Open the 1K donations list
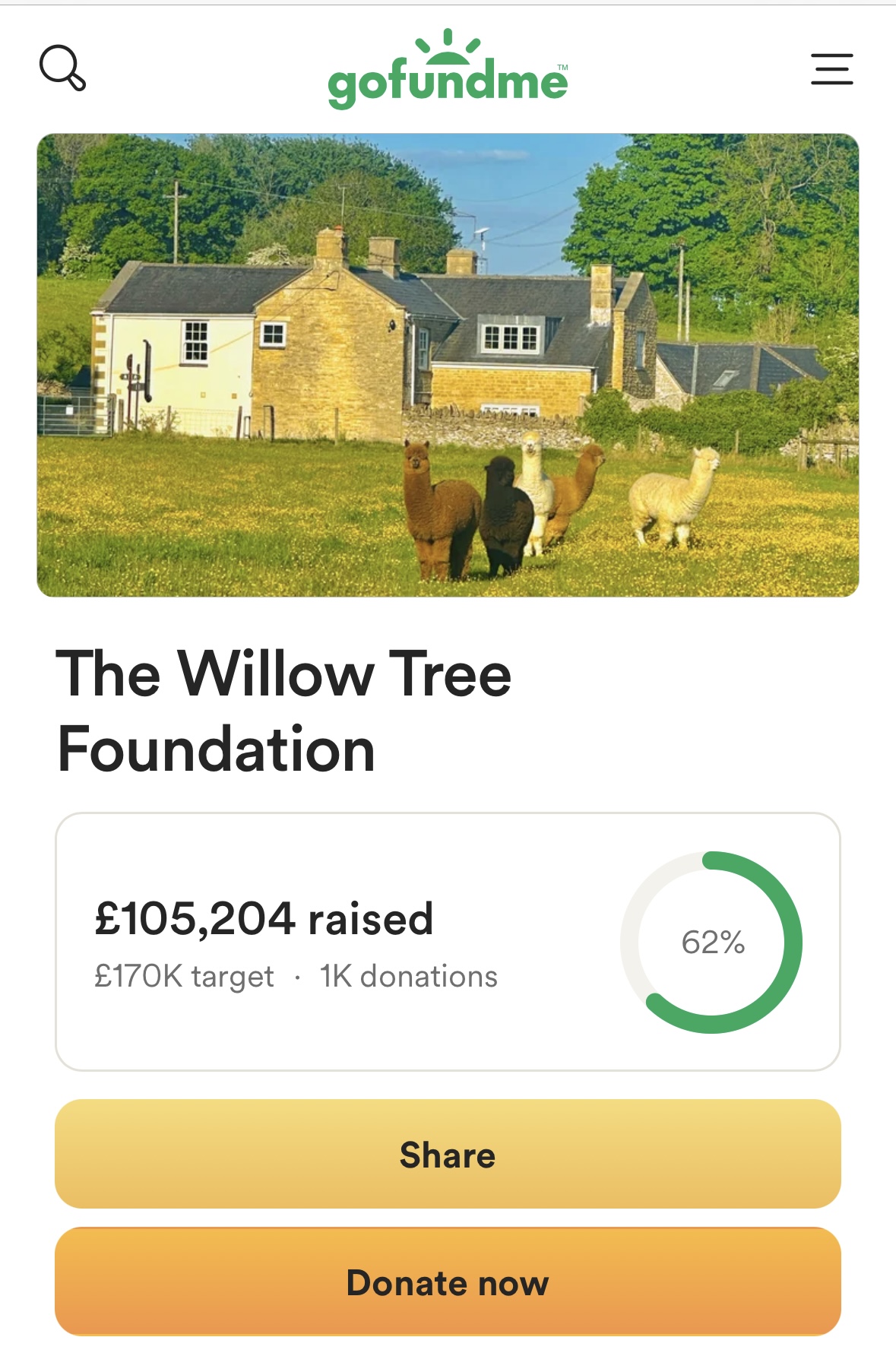 (408, 977)
